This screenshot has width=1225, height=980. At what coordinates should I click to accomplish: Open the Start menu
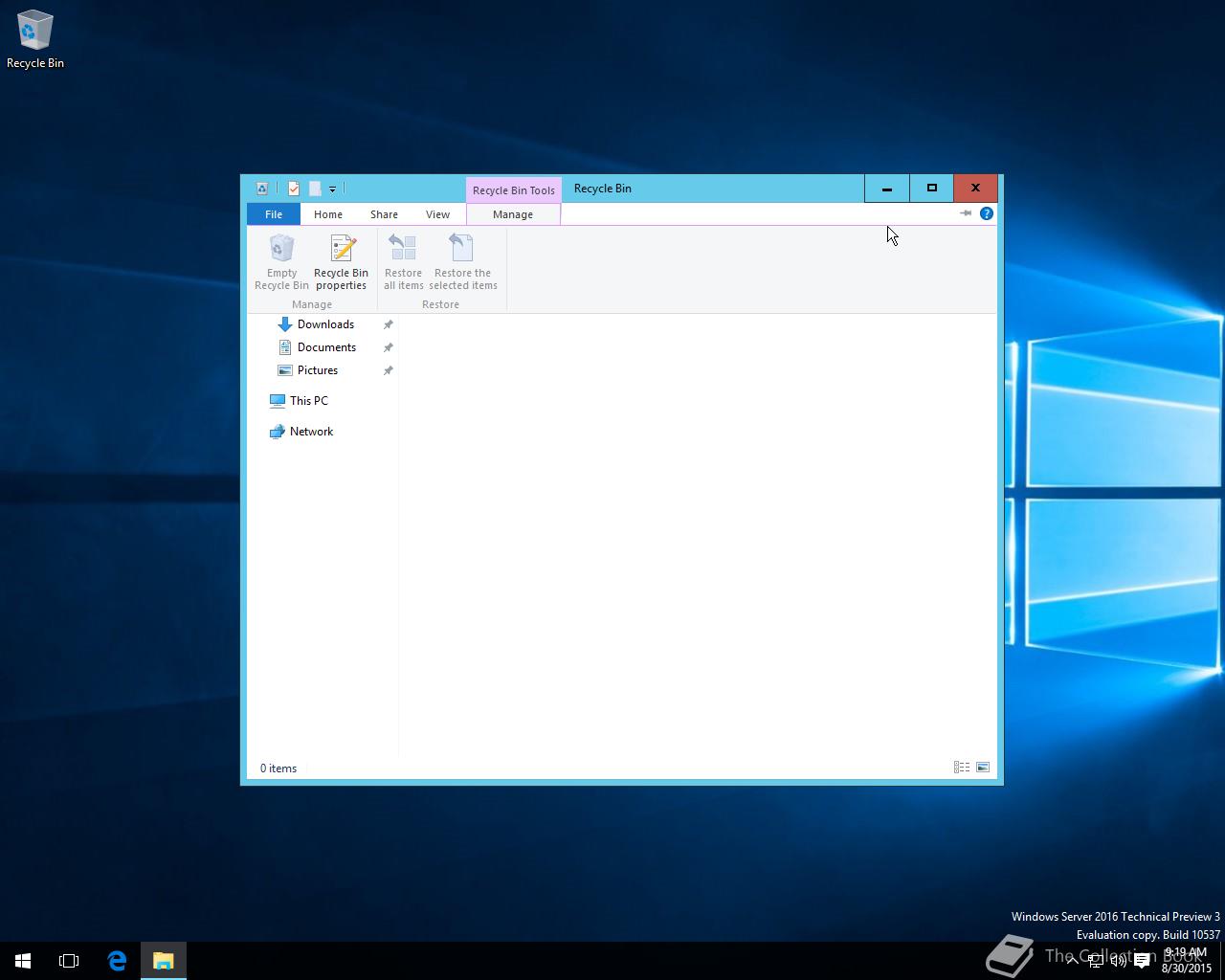(x=23, y=961)
